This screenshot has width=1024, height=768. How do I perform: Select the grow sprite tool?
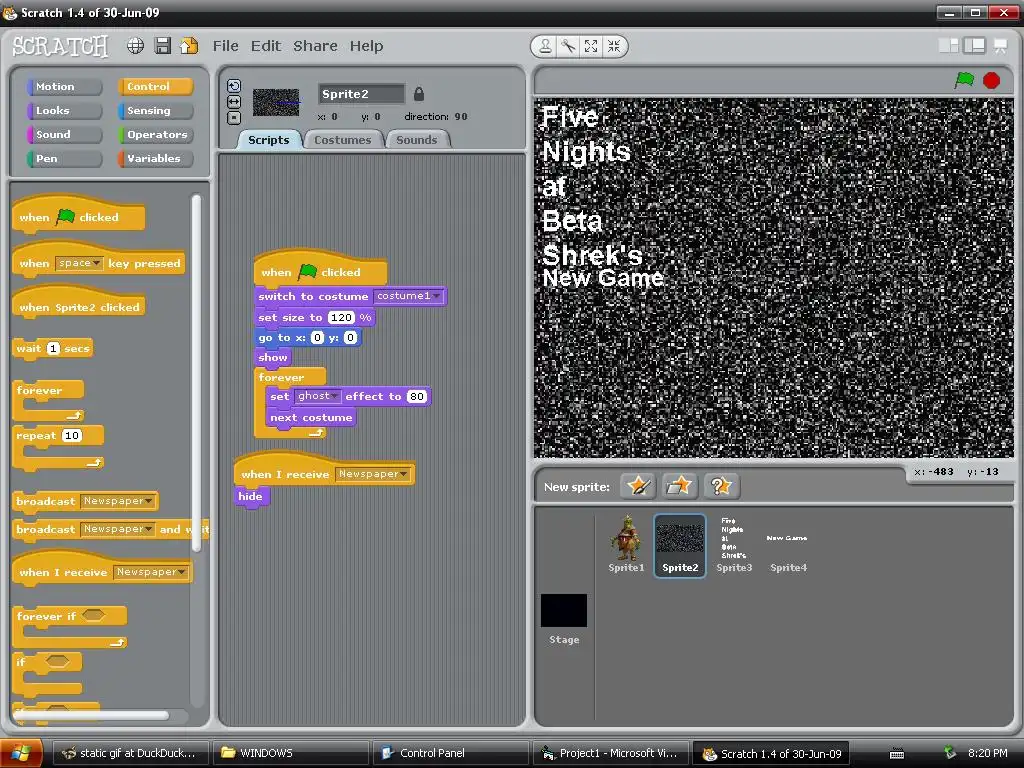click(591, 46)
